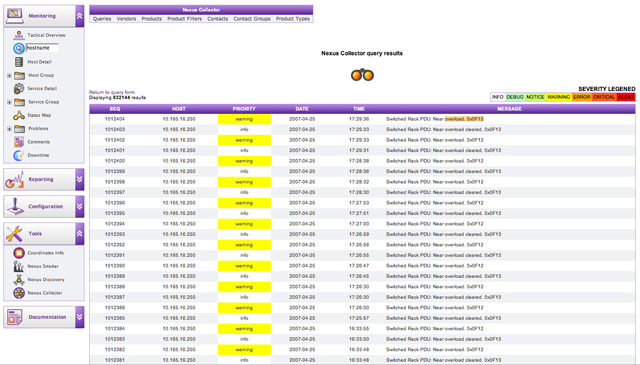This screenshot has height=365, width=640.
Task: Open the Nexus Collector icon
Action: coord(19,293)
